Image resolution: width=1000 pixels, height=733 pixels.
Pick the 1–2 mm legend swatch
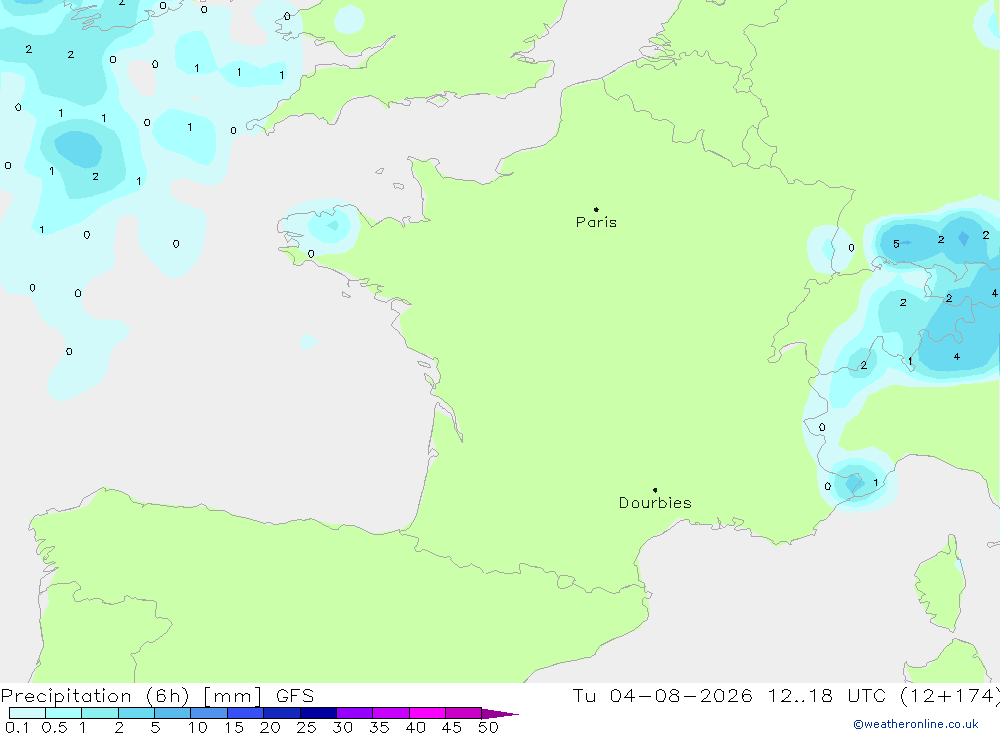100,713
